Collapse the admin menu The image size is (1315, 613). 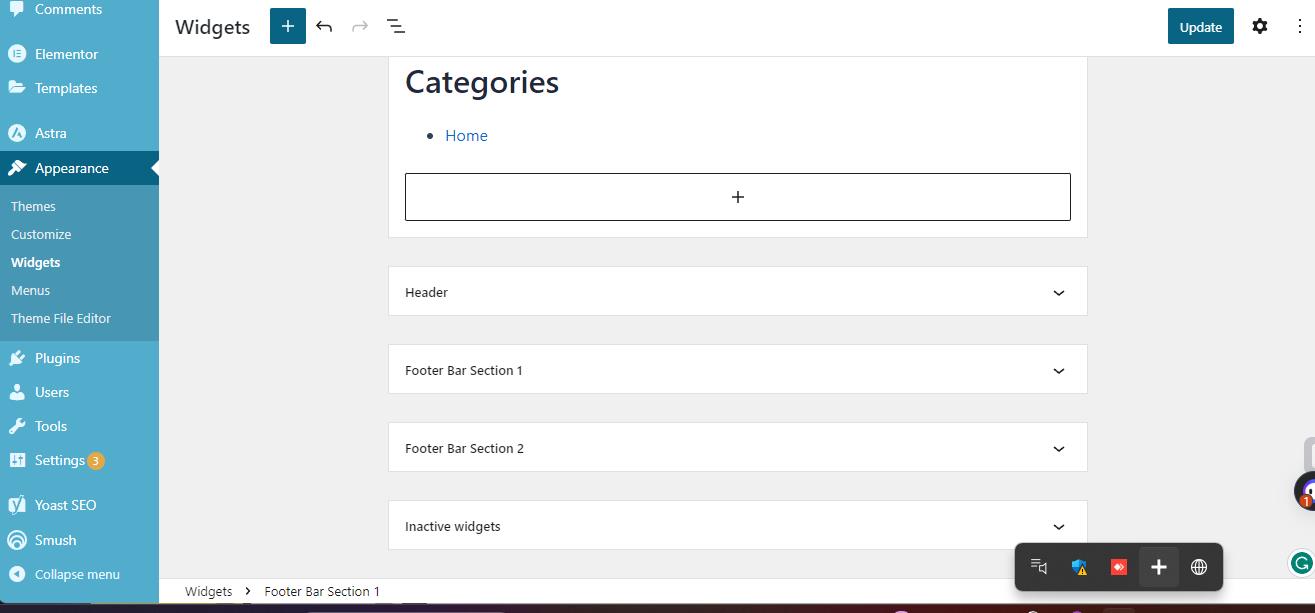79,574
